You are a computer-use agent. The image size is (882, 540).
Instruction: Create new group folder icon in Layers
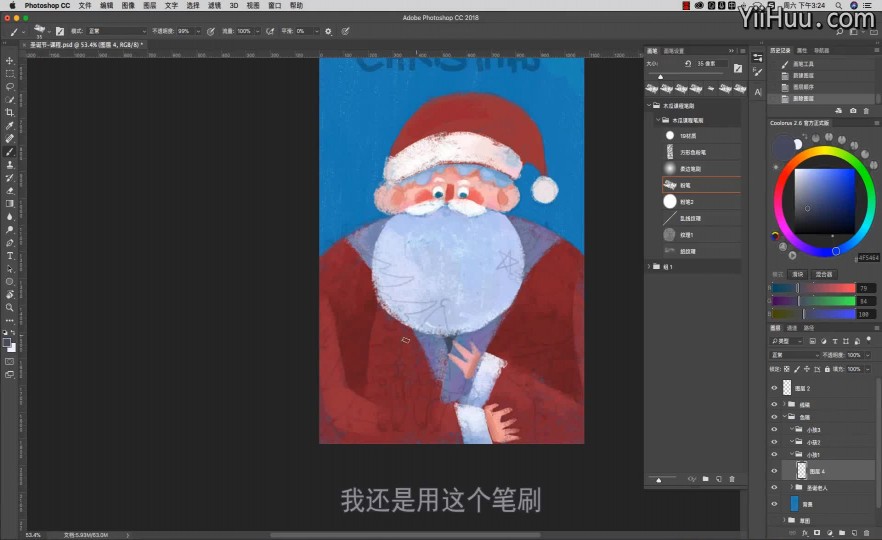tap(842, 533)
